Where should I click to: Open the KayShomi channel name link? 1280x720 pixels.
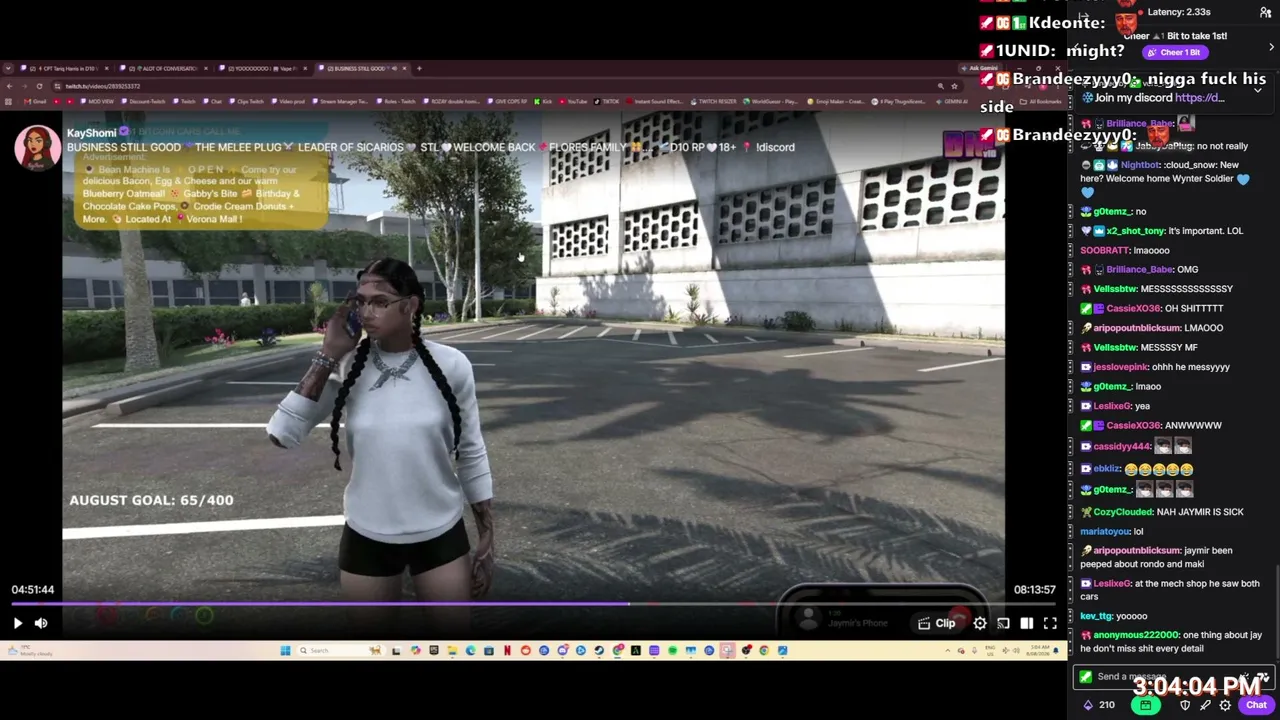(91, 133)
